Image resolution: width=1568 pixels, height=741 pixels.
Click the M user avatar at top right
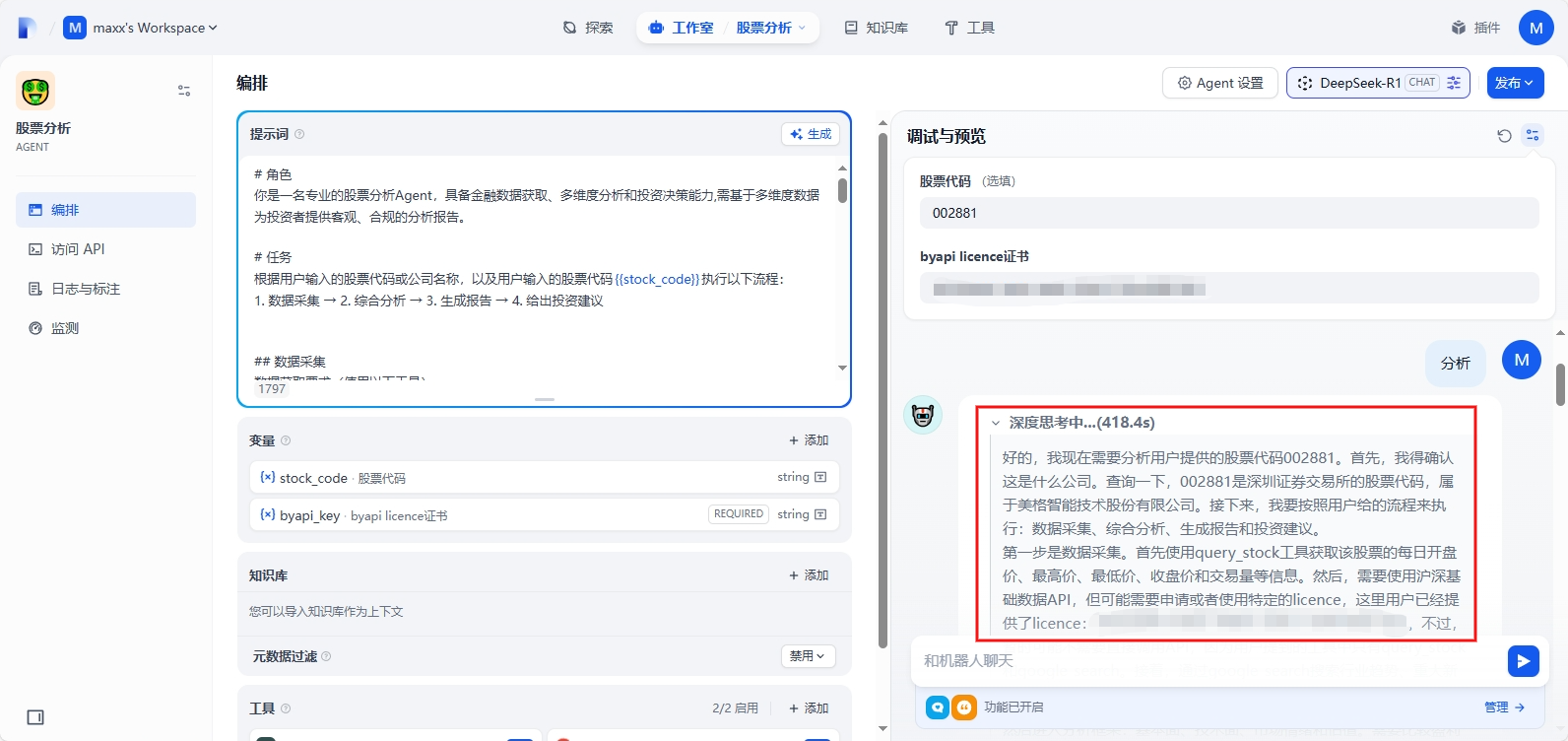tap(1536, 28)
